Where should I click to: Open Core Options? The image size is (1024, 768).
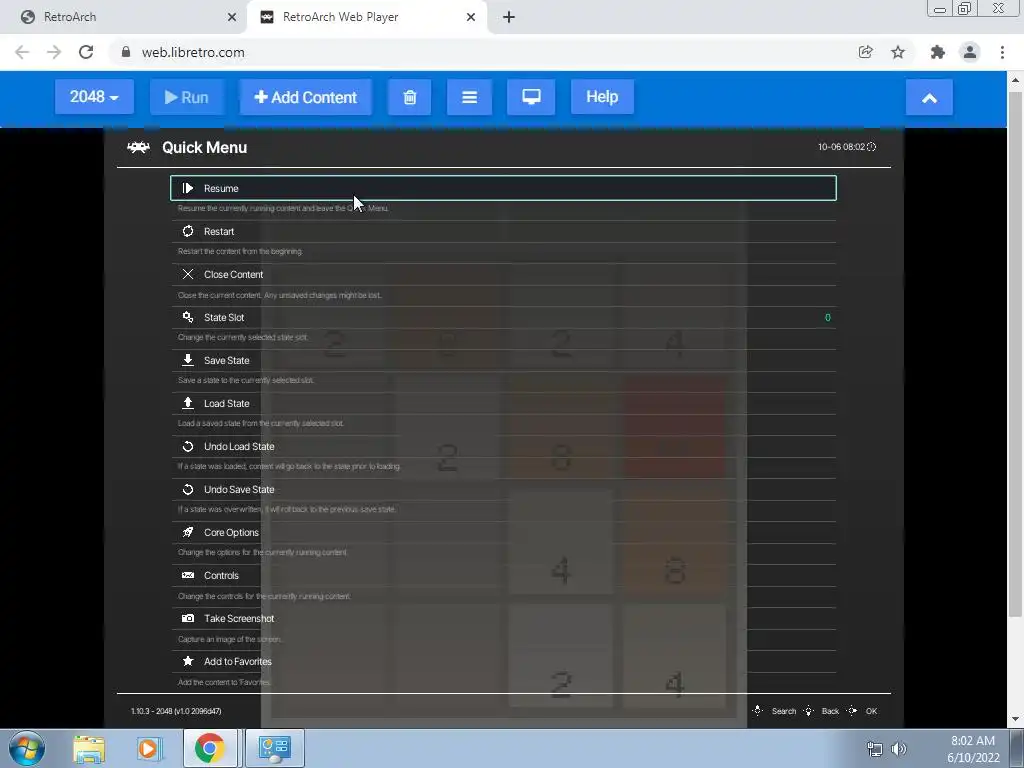coord(503,533)
